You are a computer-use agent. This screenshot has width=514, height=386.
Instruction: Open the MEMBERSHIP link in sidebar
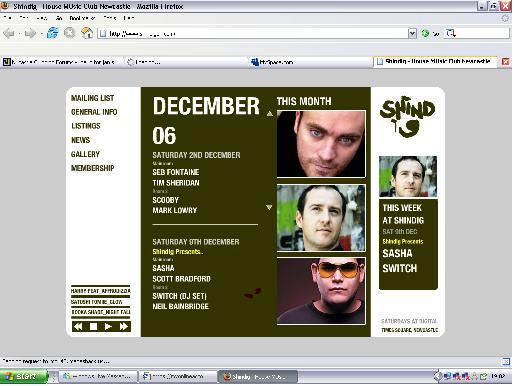[93, 168]
